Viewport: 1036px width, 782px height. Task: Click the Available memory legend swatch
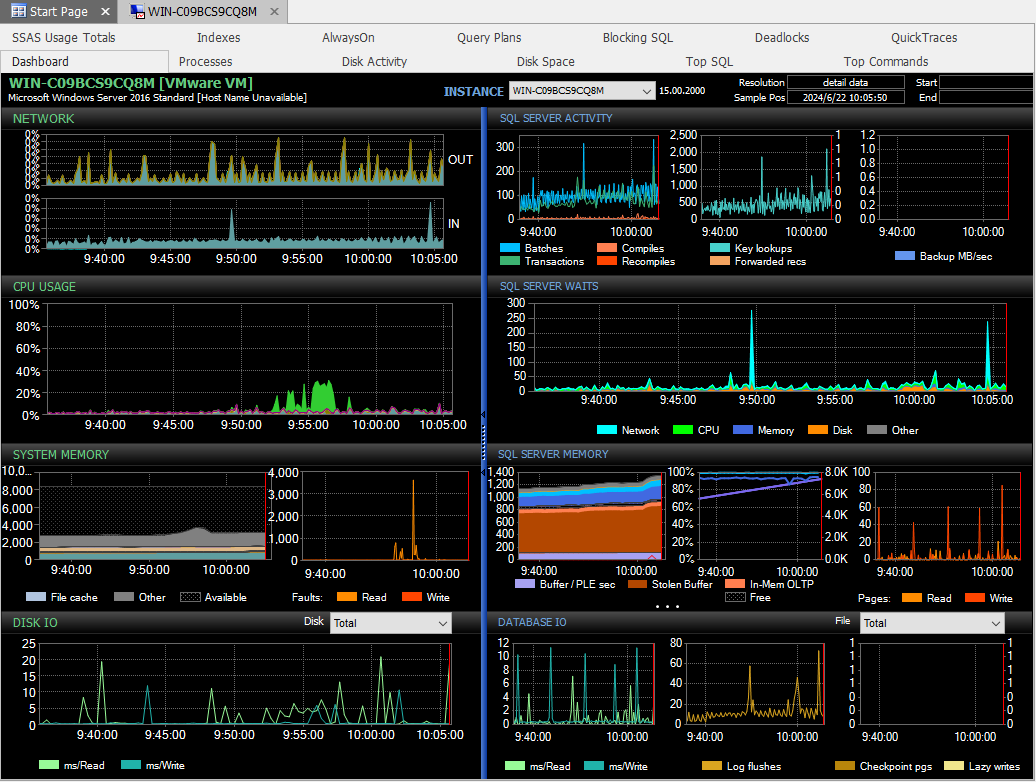pos(190,597)
